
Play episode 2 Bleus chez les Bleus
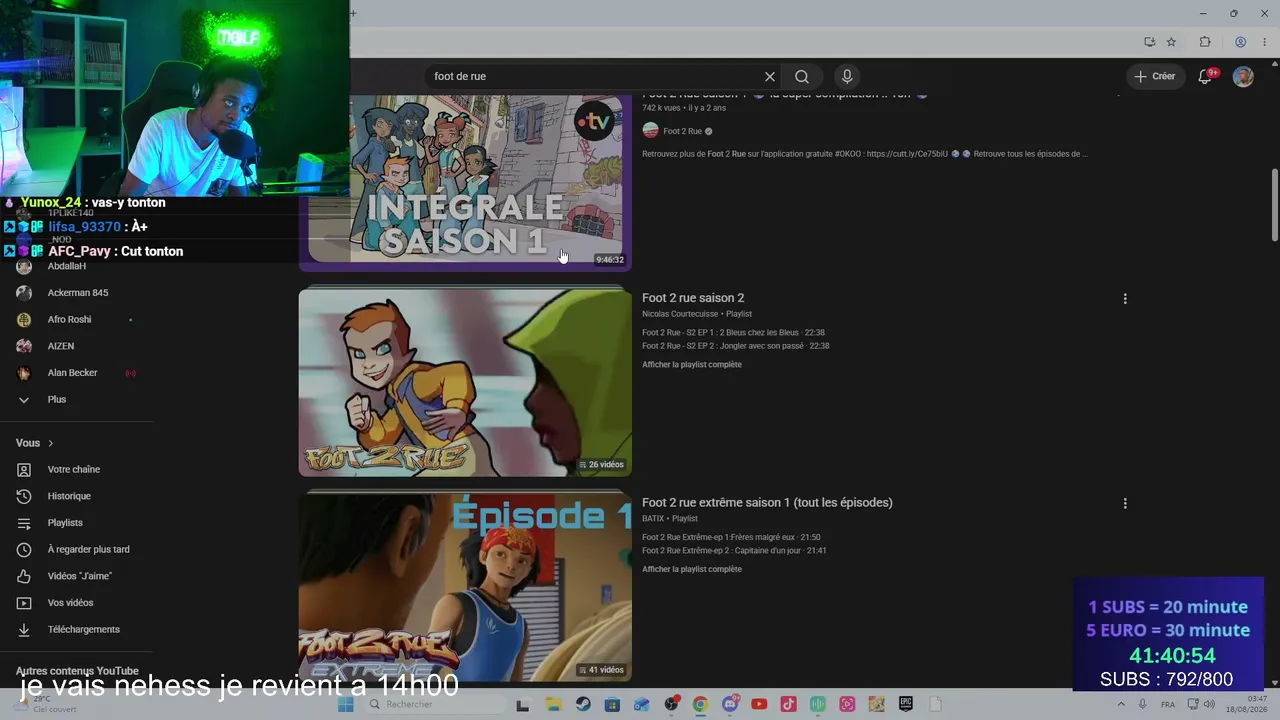(733, 333)
